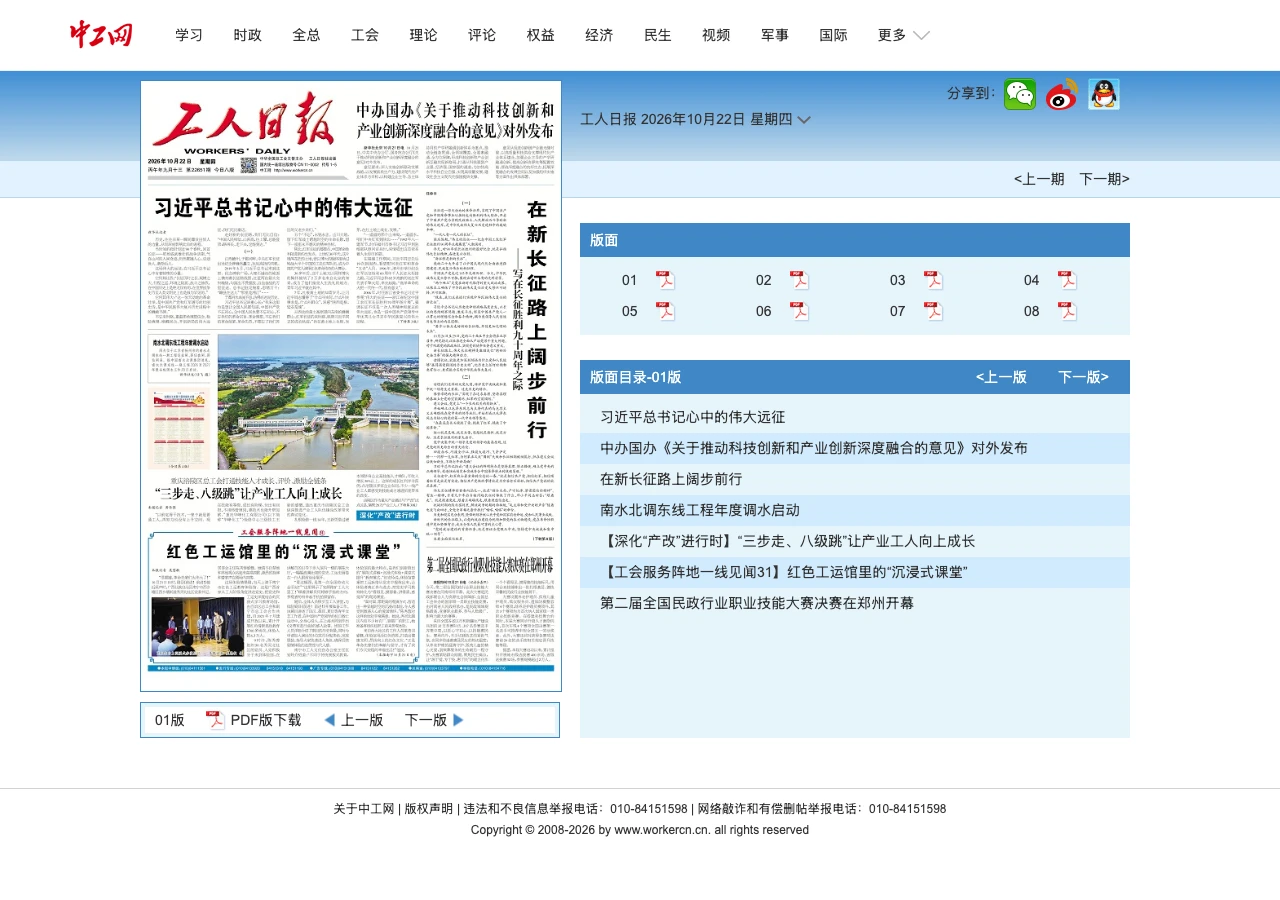Screen dimensions: 1280x900
Task: Open PDF icon for page 04
Action: coord(1067,280)
